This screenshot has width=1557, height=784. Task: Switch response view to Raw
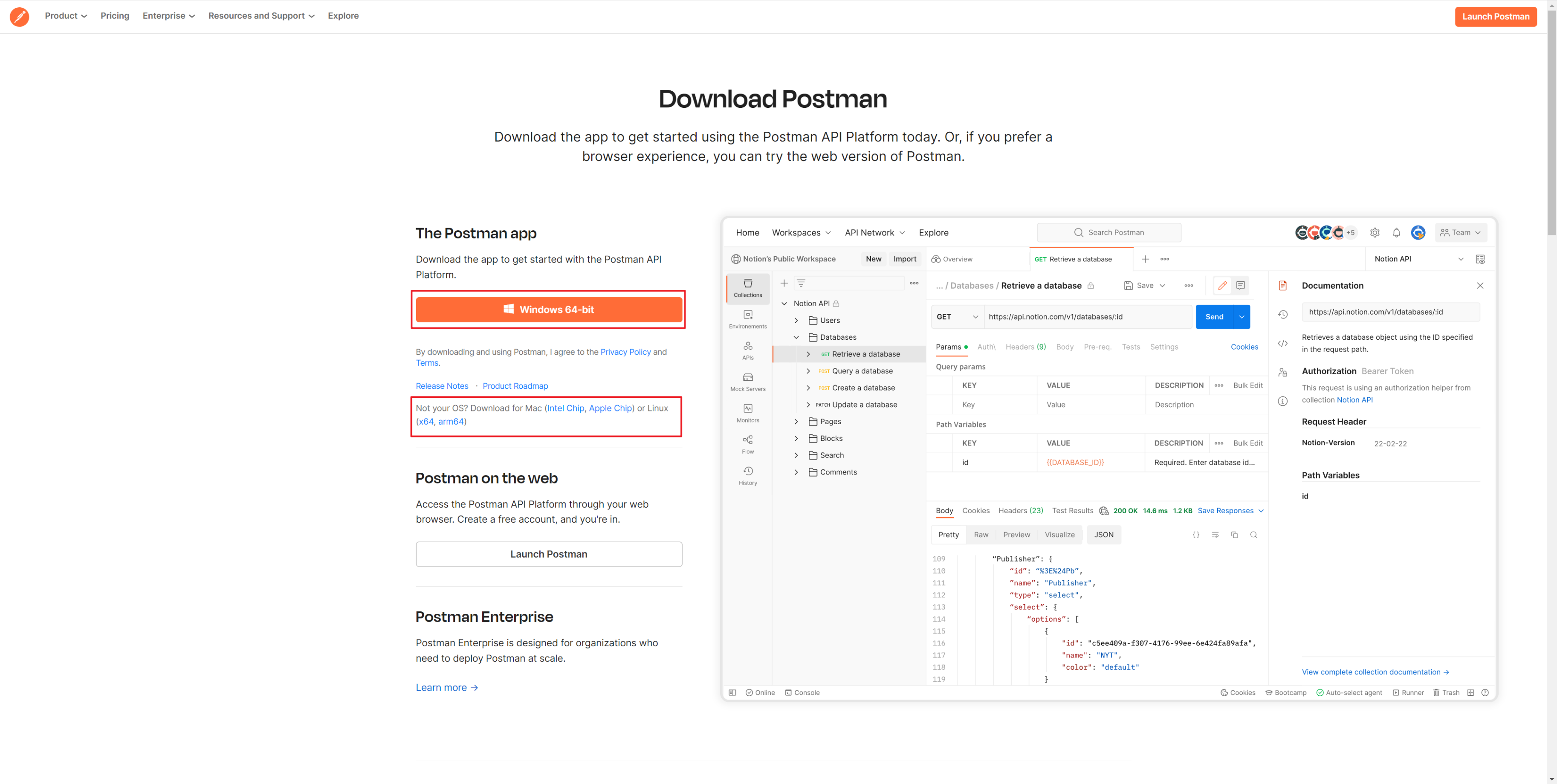pos(981,535)
